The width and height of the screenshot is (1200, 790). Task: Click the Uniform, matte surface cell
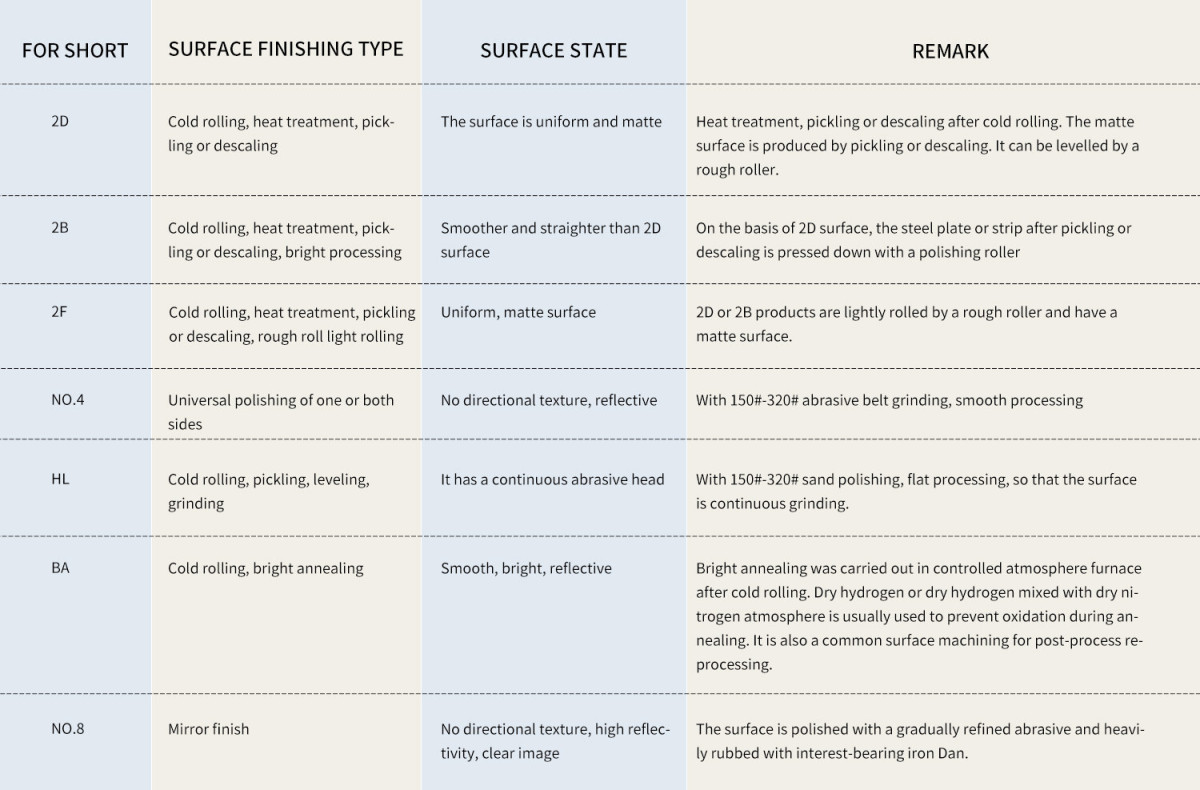point(518,312)
